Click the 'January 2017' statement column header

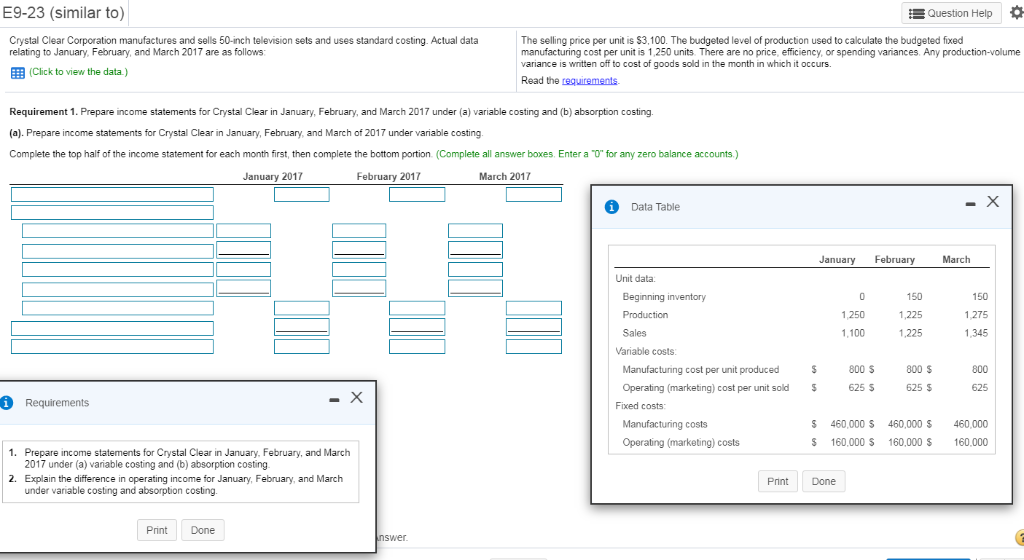tap(272, 176)
